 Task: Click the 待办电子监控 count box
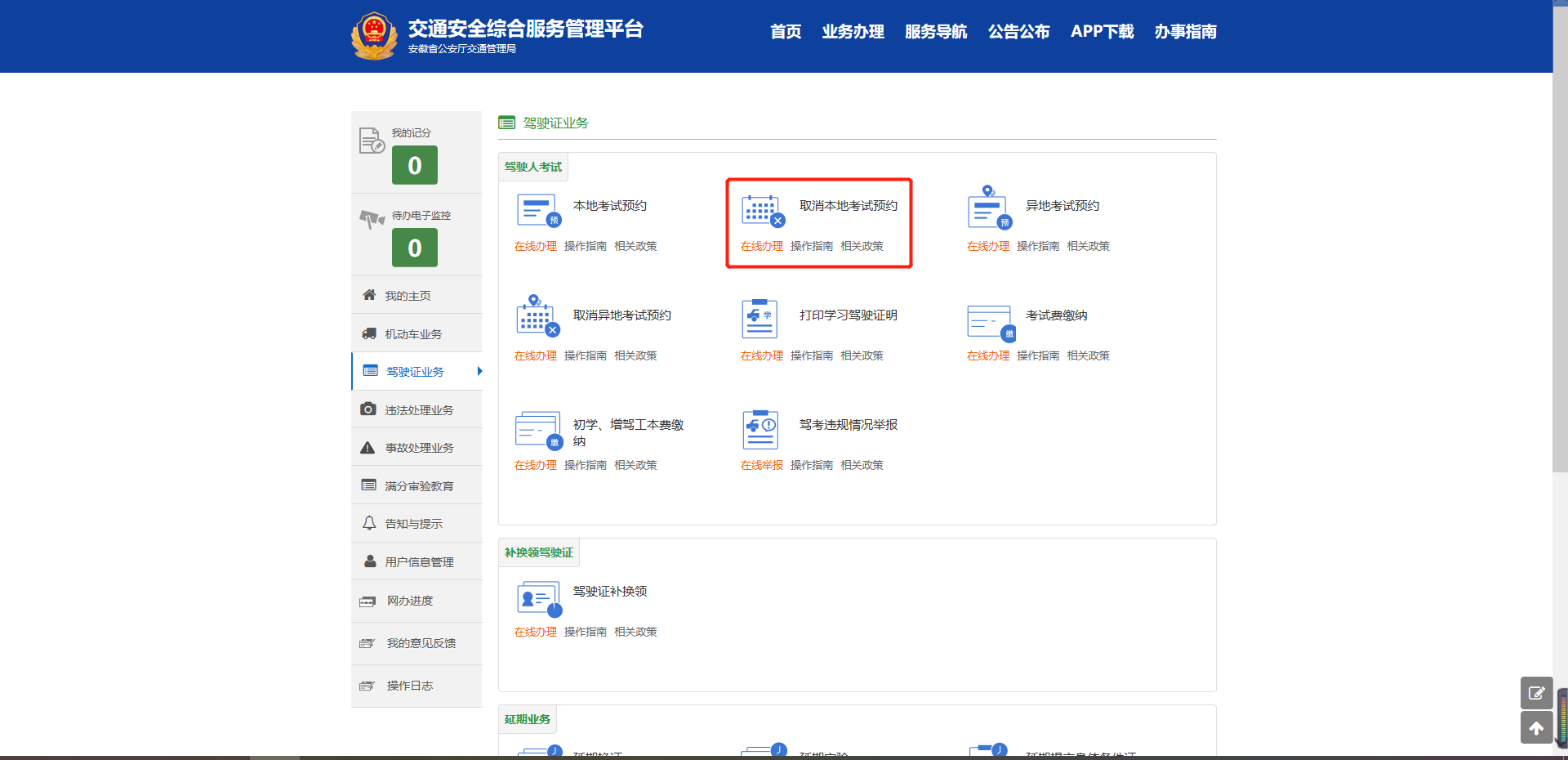point(415,248)
